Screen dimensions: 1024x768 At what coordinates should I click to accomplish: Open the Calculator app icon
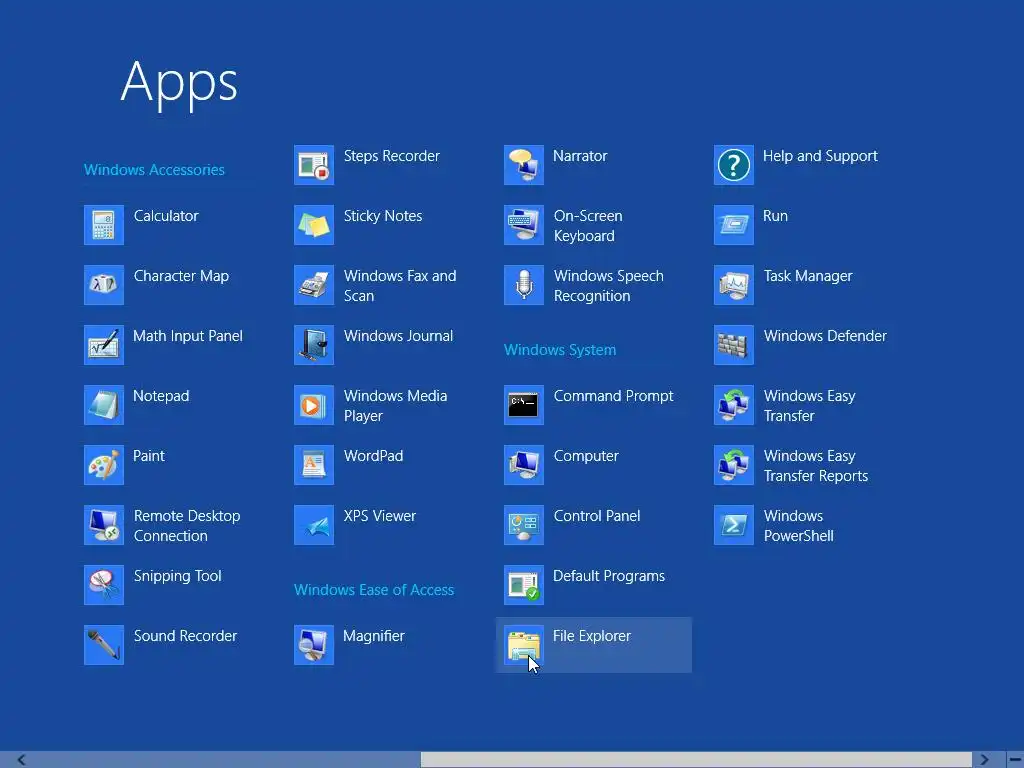[x=104, y=225]
